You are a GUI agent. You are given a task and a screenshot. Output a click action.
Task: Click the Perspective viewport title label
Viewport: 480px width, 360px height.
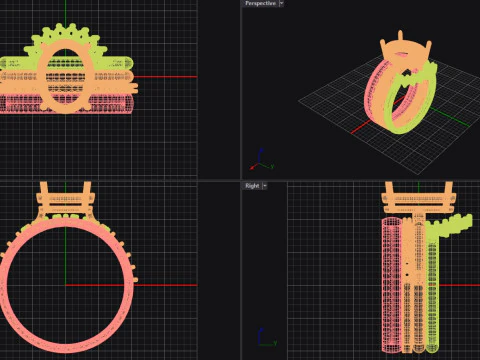pyautogui.click(x=260, y=3)
